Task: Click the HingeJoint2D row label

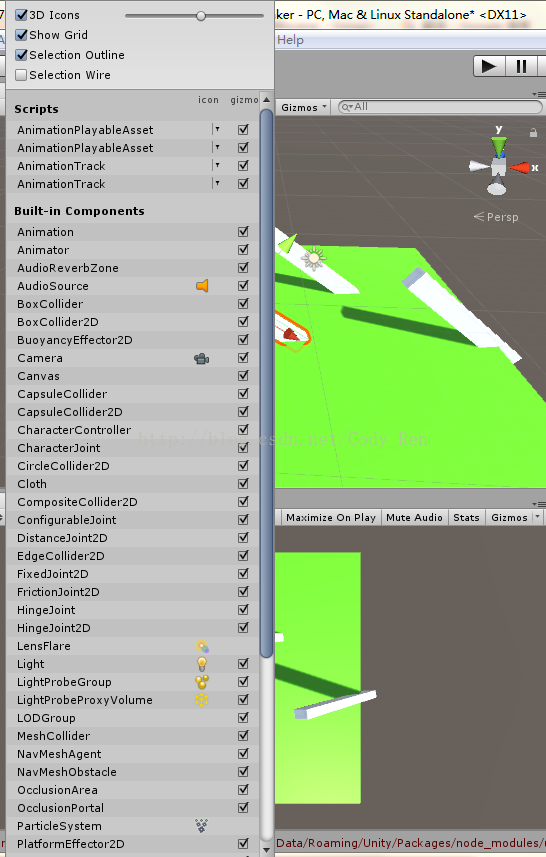Action: click(54, 628)
